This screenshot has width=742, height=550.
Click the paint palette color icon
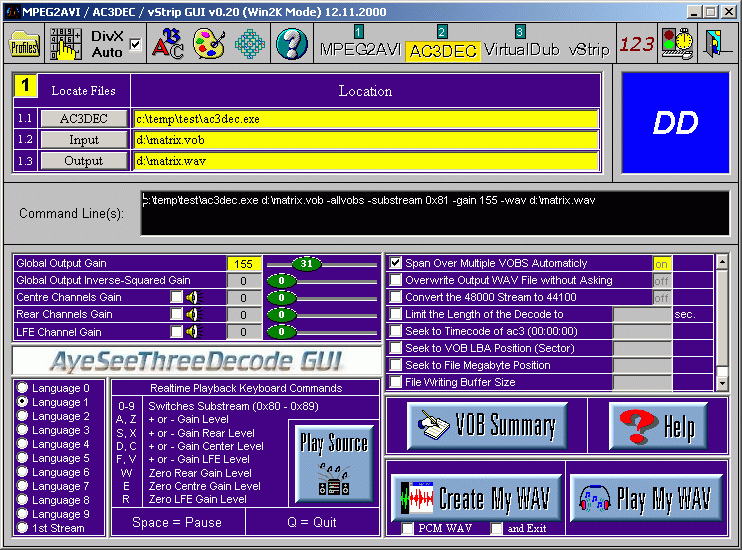208,45
